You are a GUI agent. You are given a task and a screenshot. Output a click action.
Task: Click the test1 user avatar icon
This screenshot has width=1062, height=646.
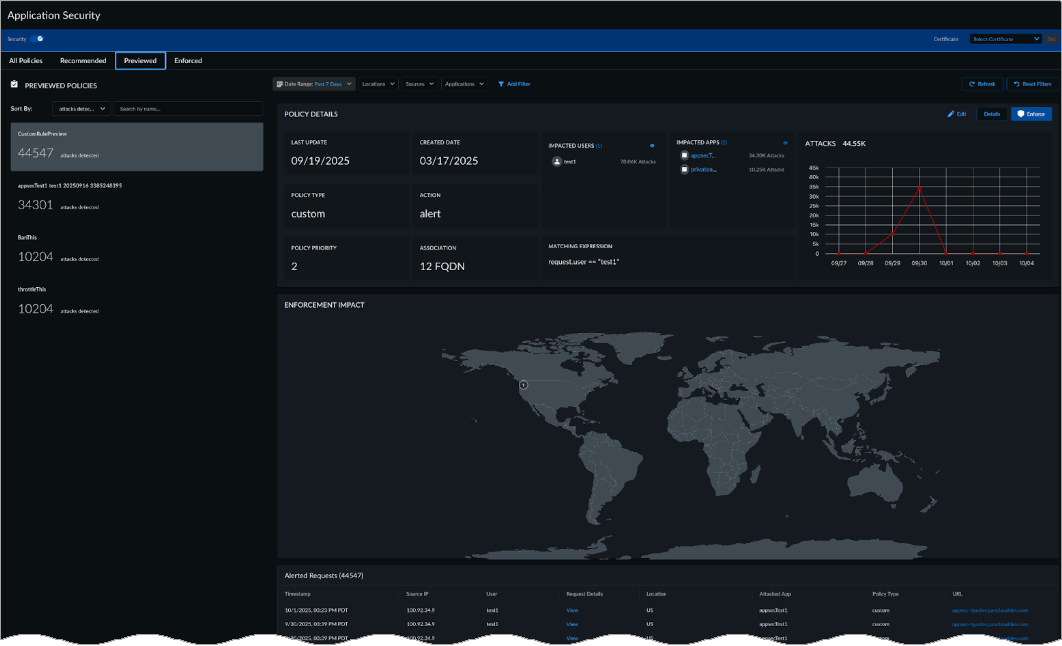tap(556, 161)
